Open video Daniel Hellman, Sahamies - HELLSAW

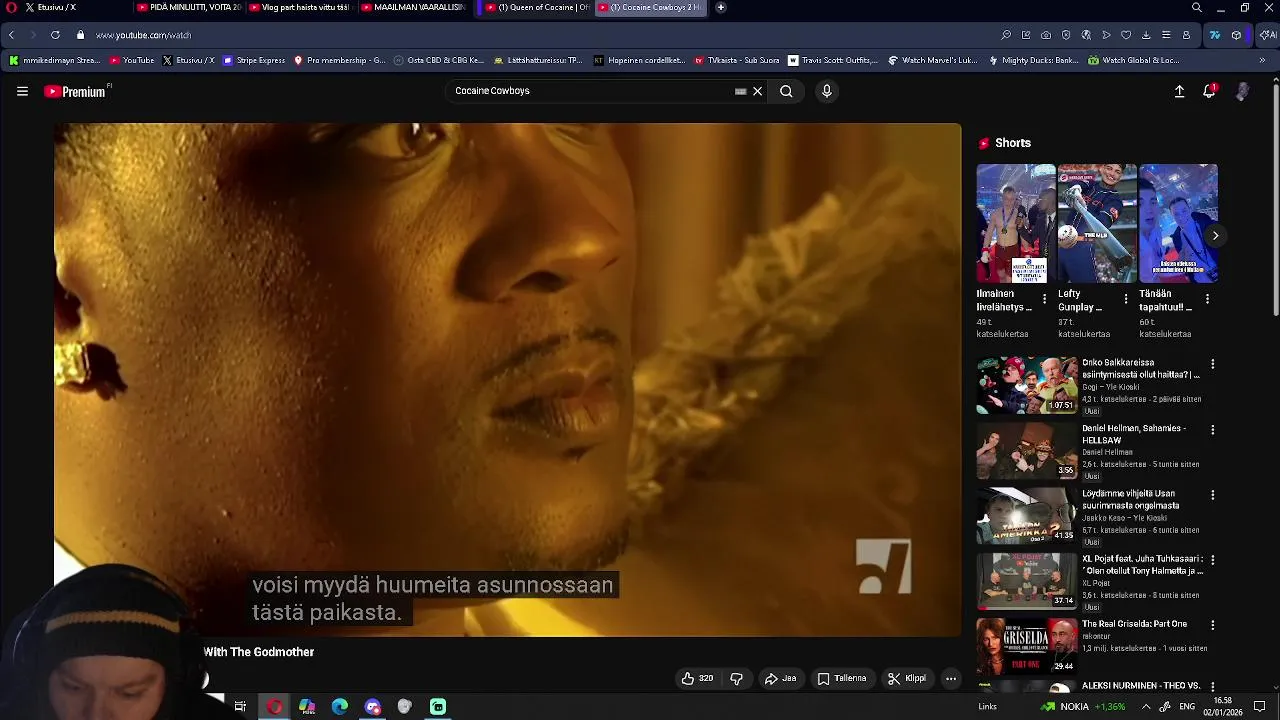click(1134, 434)
